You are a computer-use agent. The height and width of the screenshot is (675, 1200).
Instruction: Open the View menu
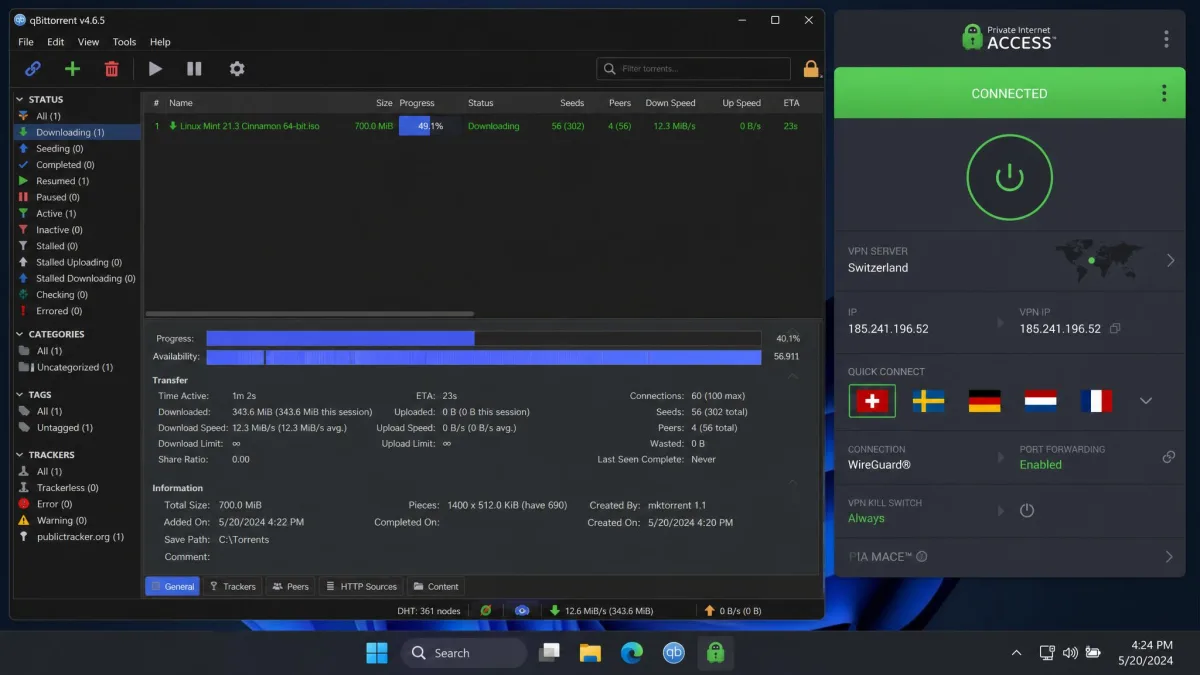[x=89, y=42]
